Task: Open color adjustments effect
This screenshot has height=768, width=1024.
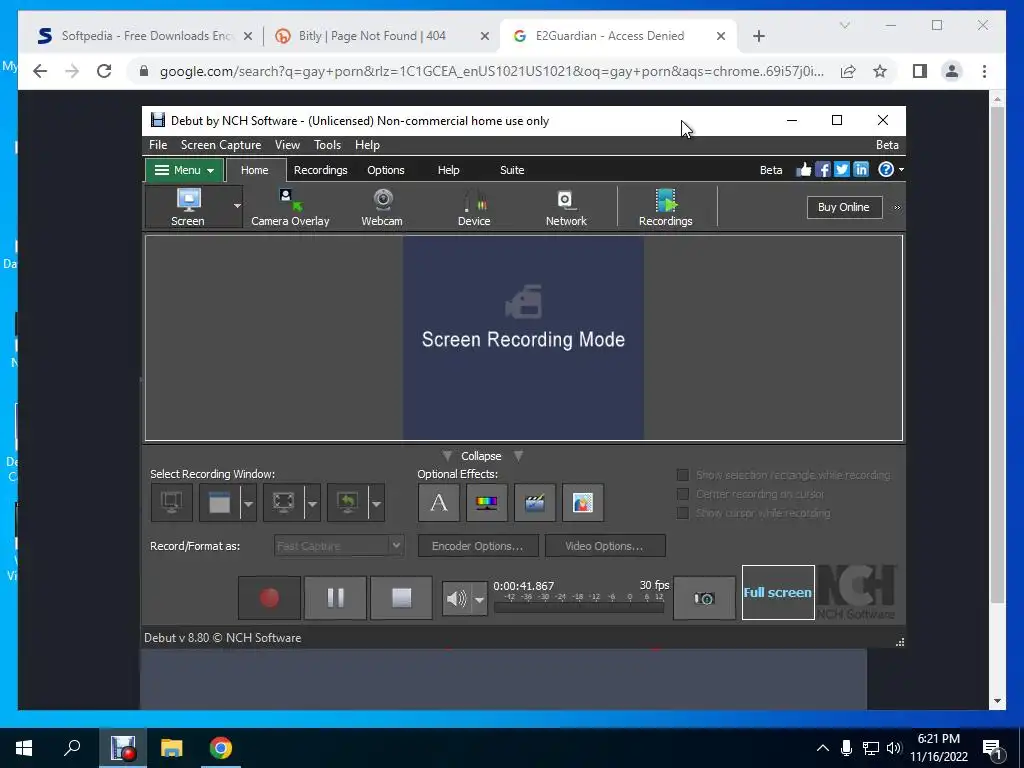Action: click(x=487, y=502)
